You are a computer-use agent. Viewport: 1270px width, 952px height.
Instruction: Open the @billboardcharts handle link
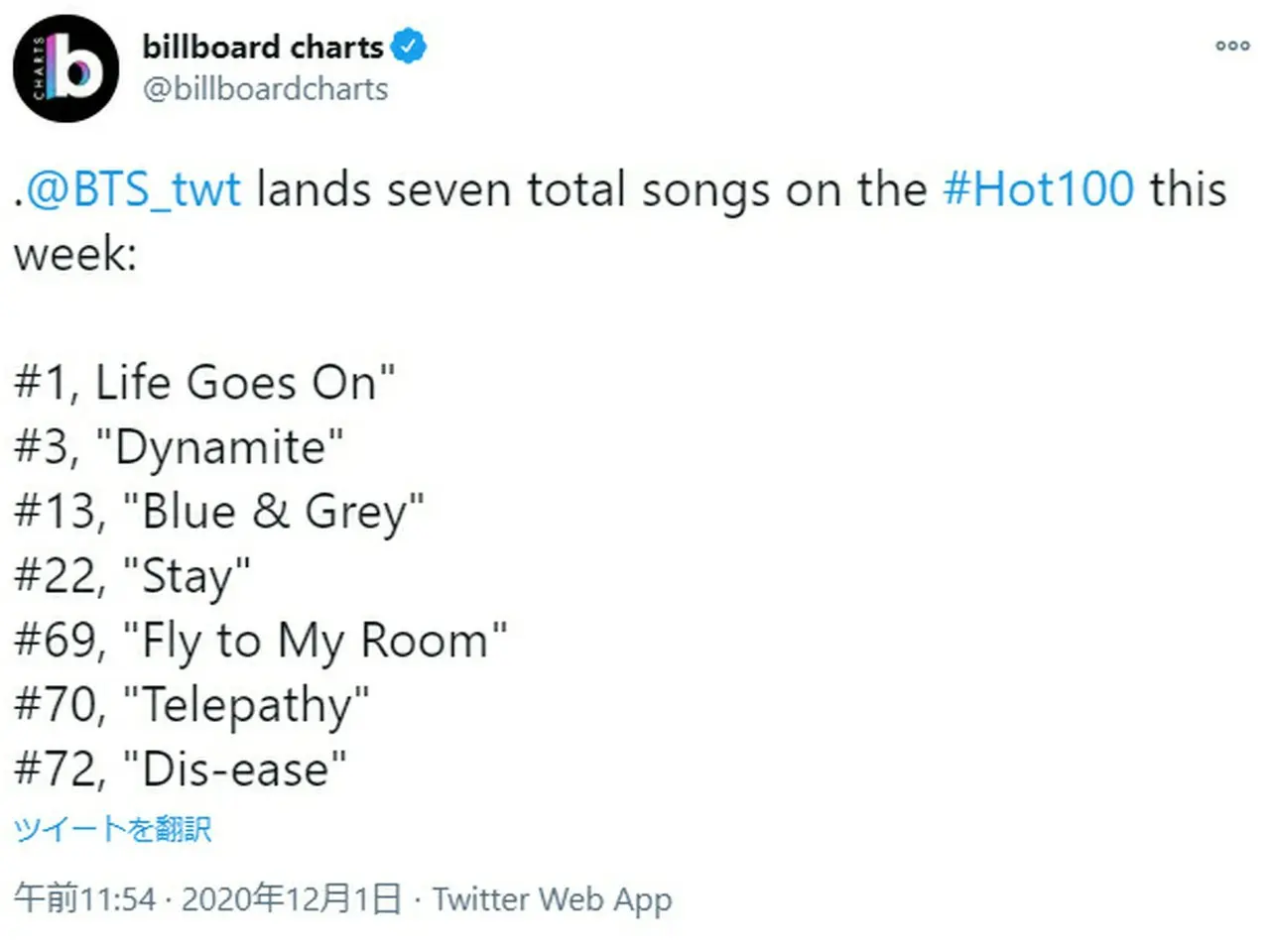tap(265, 89)
